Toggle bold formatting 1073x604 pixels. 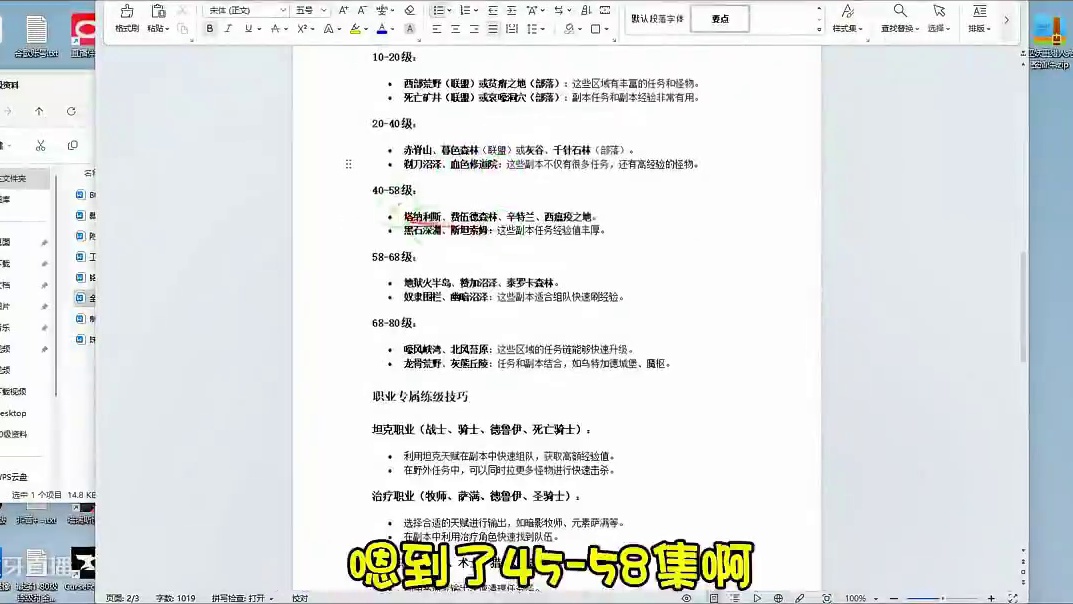[210, 29]
